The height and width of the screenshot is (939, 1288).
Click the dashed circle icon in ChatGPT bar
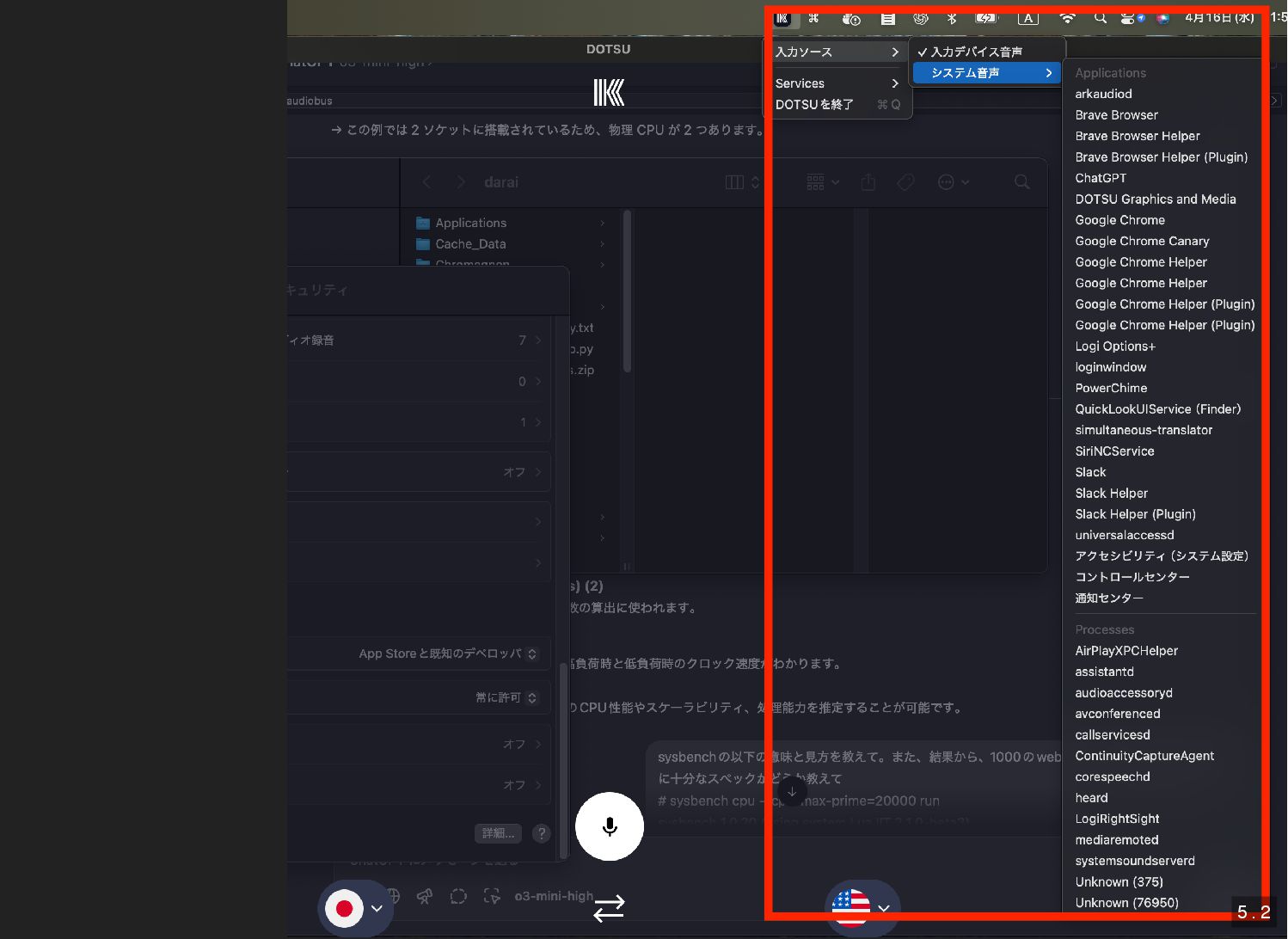(458, 896)
